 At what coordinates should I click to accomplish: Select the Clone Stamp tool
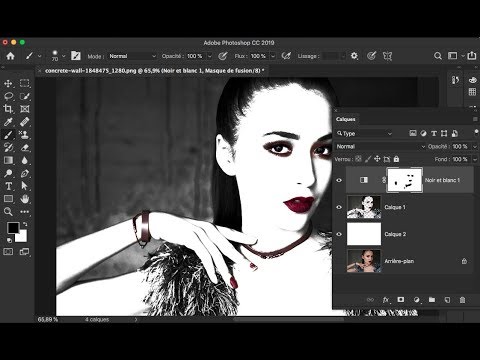(24, 135)
